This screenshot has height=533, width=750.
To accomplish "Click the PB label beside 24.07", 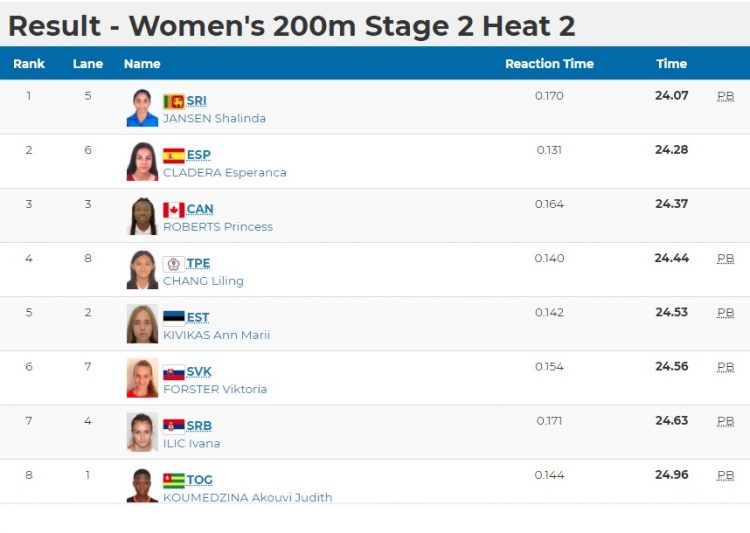I will tap(726, 96).
